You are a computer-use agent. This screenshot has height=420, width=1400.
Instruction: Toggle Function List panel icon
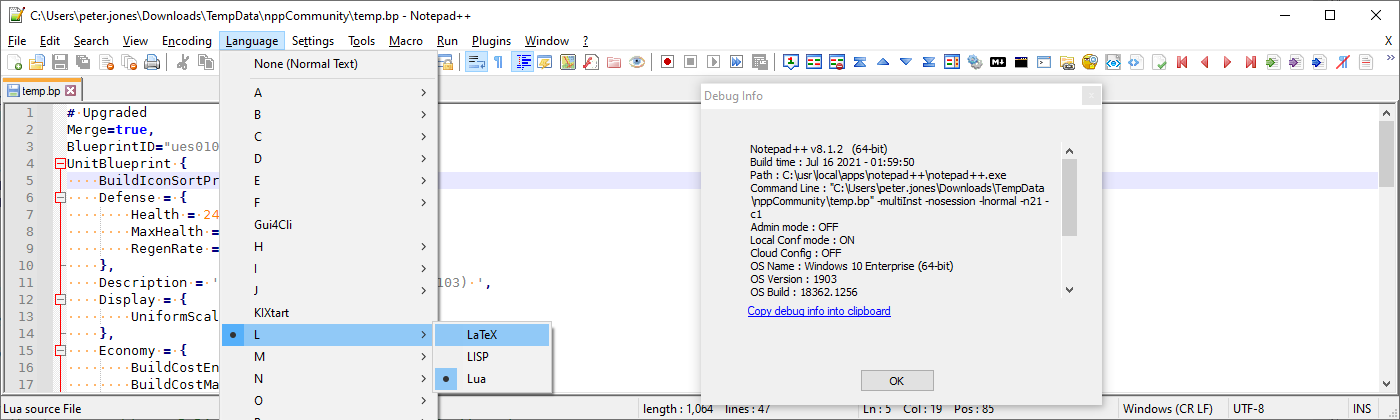[590, 62]
